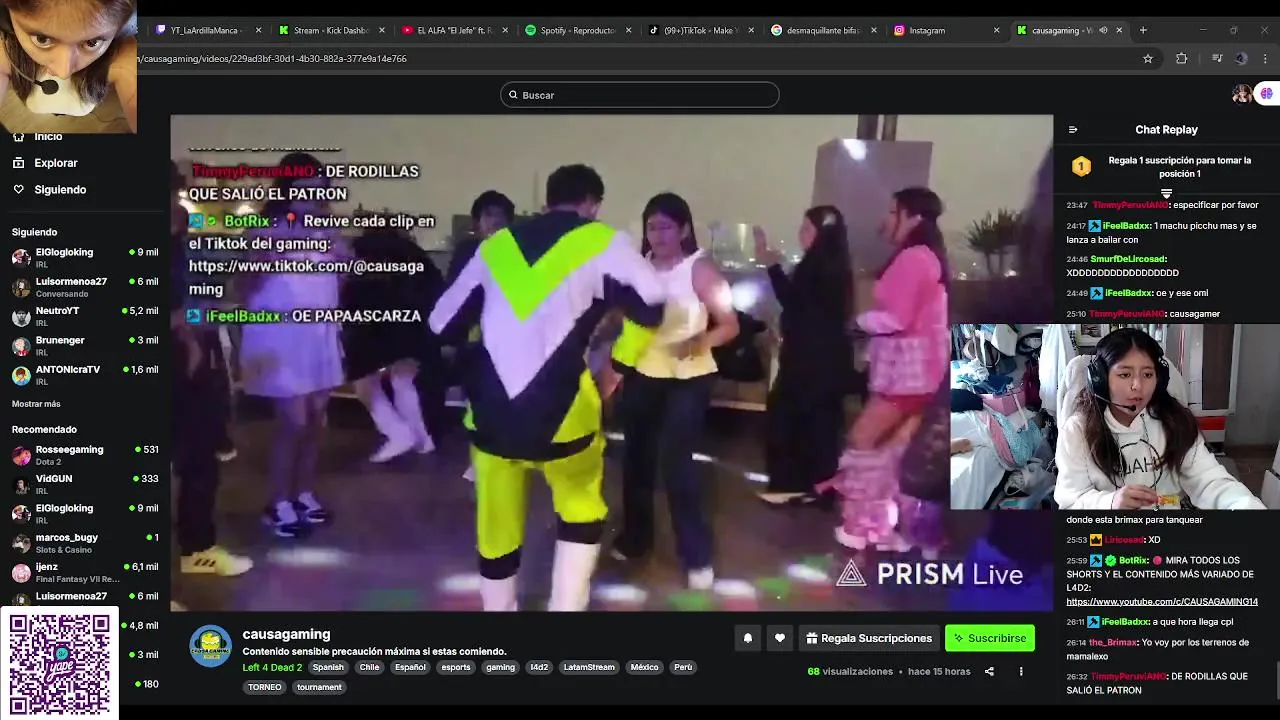Click the Suscribirse button
Viewport: 1280px width, 720px height.
pos(990,638)
